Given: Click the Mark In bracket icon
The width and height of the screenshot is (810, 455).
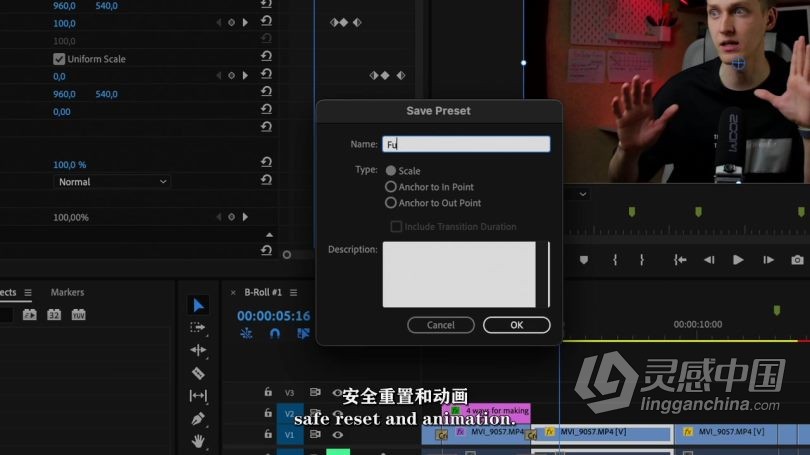Looking at the screenshot, I should [x=615, y=260].
